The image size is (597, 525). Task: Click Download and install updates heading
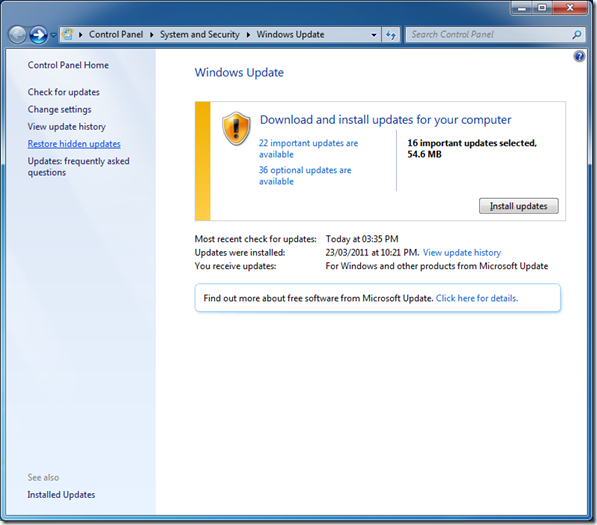(385, 120)
